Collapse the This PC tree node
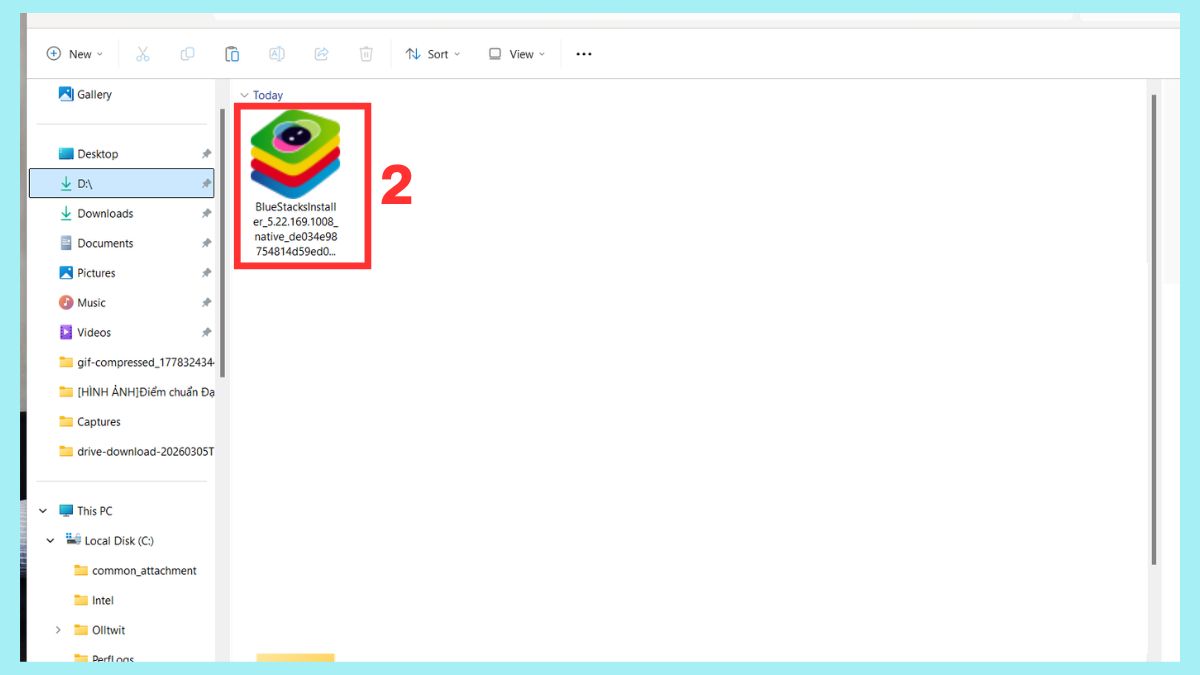Image resolution: width=1200 pixels, height=675 pixels. pos(43,511)
